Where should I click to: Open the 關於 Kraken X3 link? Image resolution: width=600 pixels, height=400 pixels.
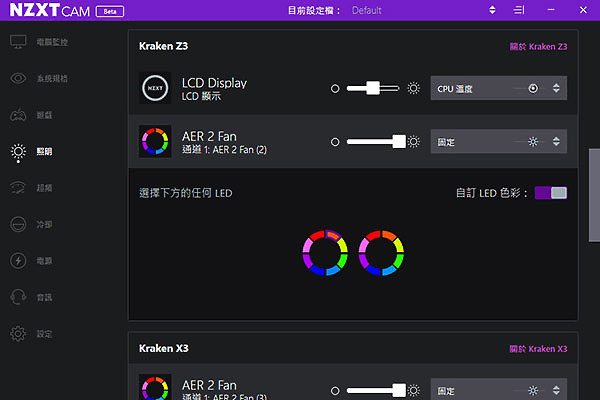coord(538,349)
